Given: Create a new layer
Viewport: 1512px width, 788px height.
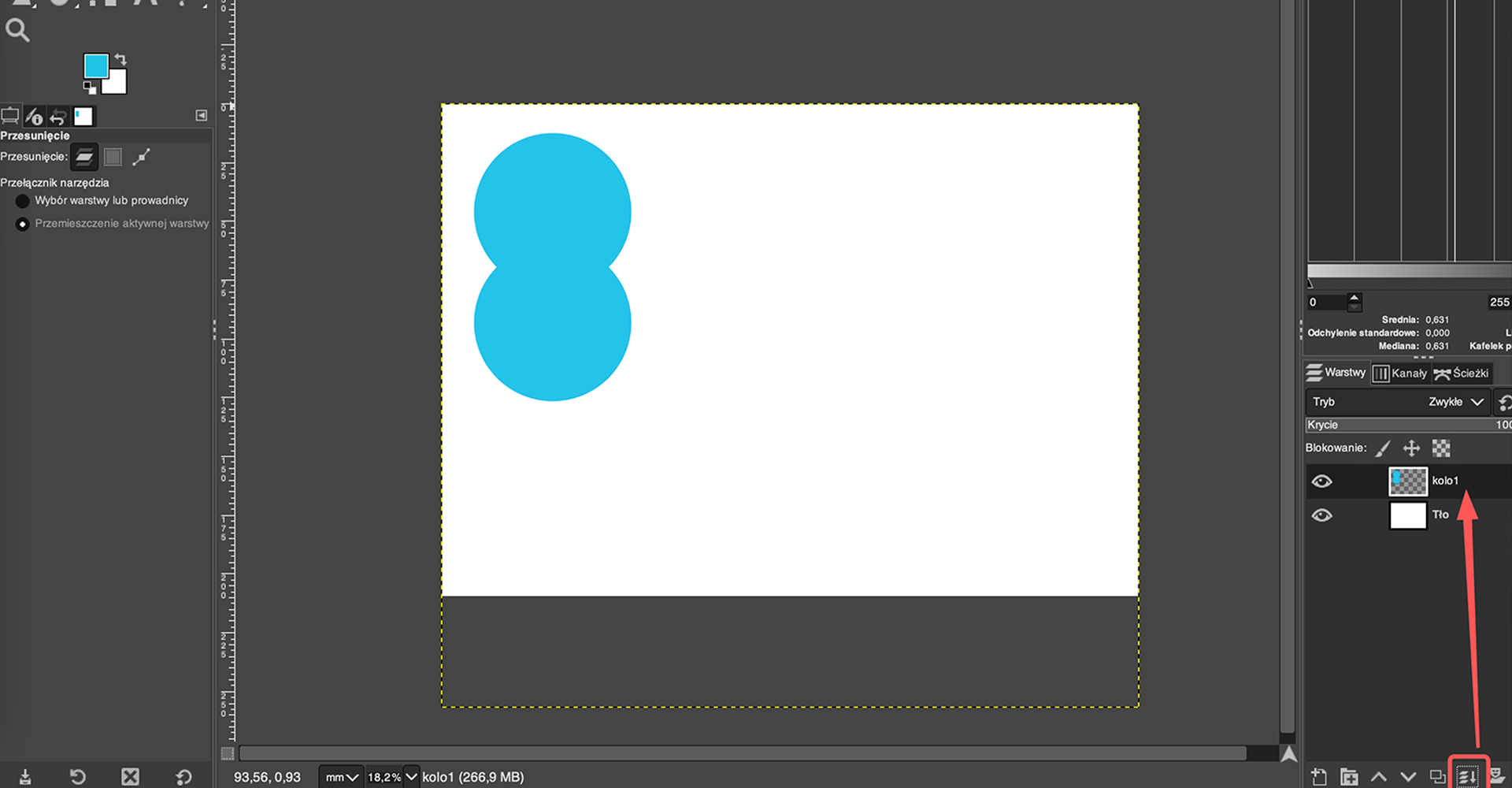Looking at the screenshot, I should pyautogui.click(x=1319, y=777).
